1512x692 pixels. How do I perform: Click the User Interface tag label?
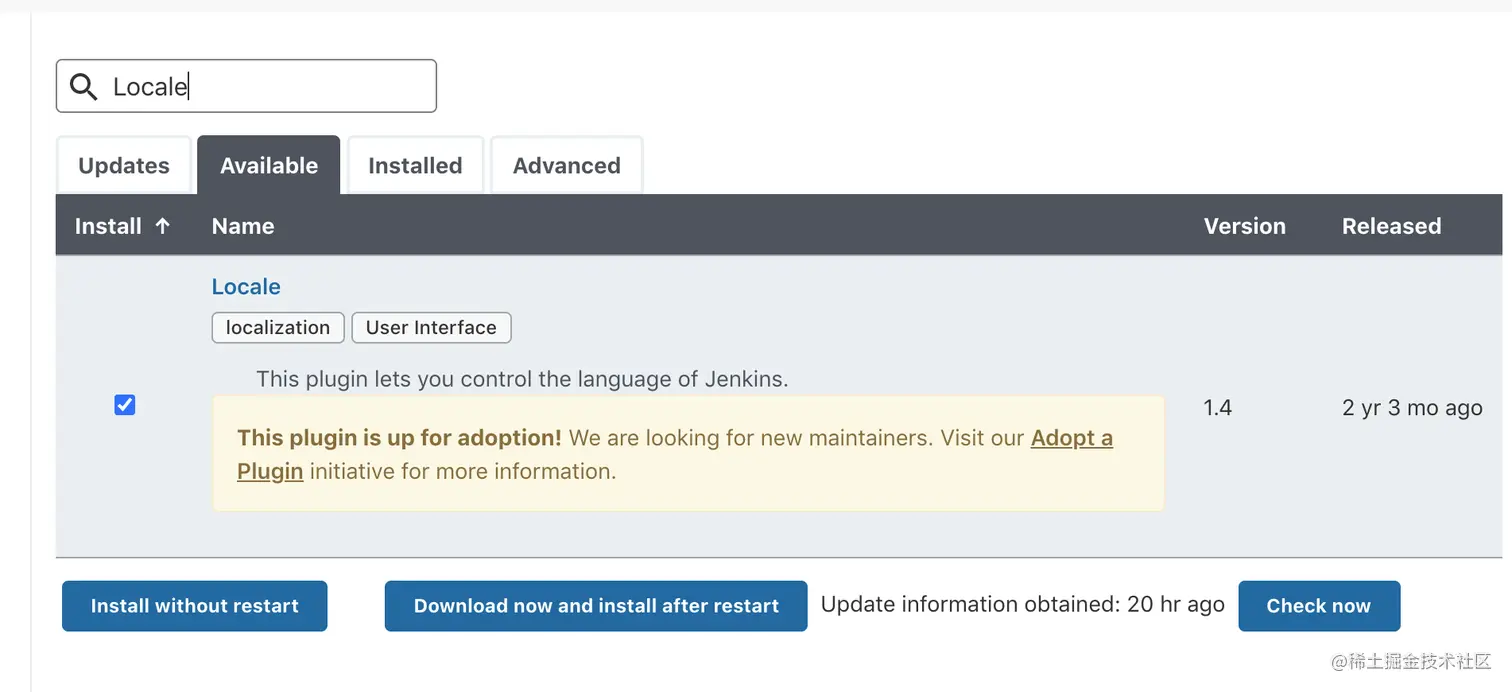pyautogui.click(x=431, y=328)
